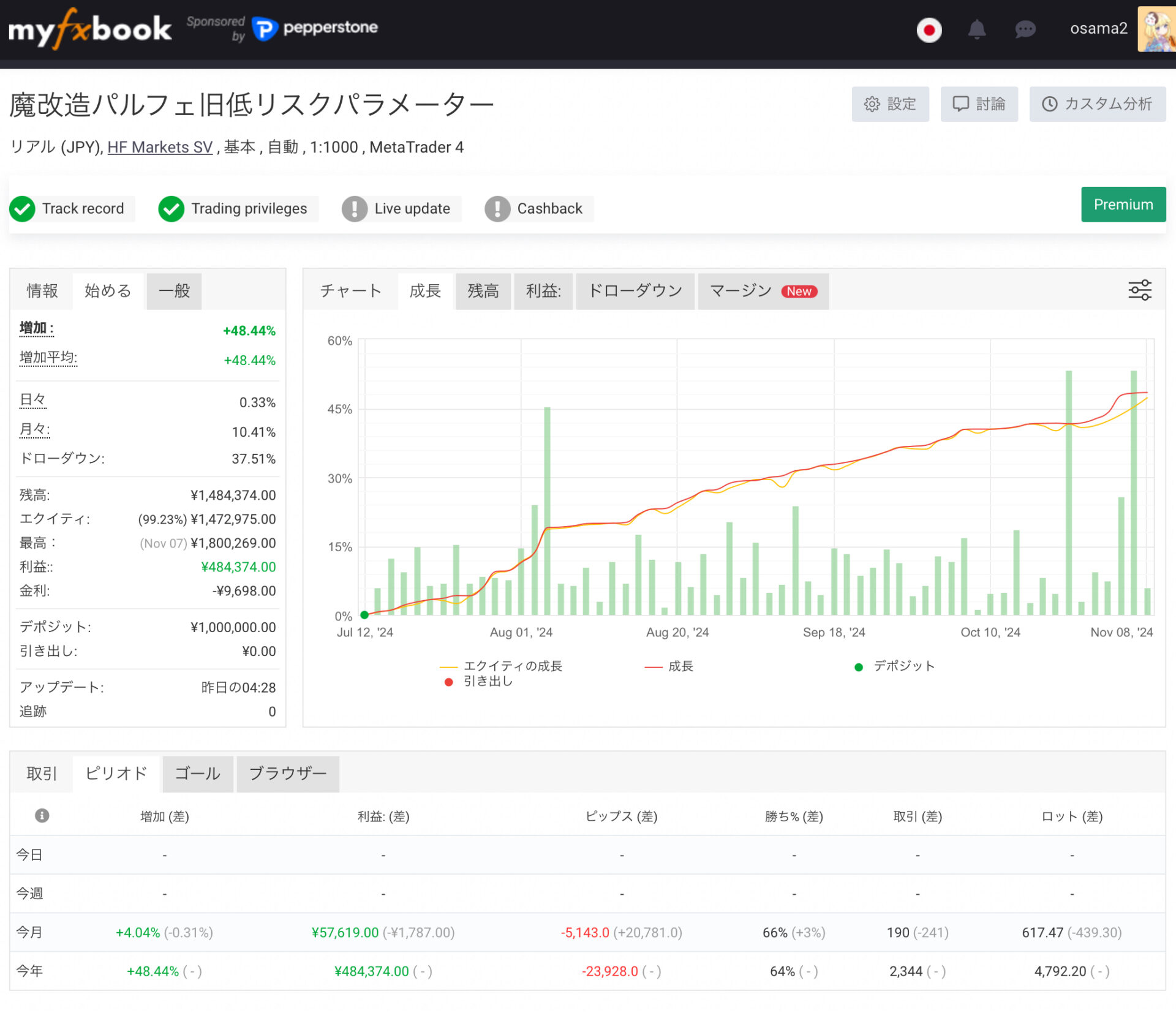The width and height of the screenshot is (1176, 1013).
Task: Open the messages chat bubble icon
Action: pos(1025,29)
